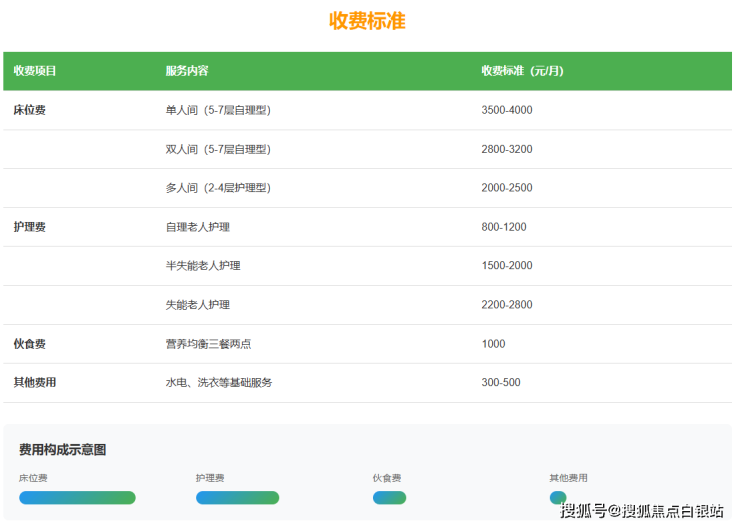Select the 服务内容 column header
The width and height of the screenshot is (740, 527).
187,71
